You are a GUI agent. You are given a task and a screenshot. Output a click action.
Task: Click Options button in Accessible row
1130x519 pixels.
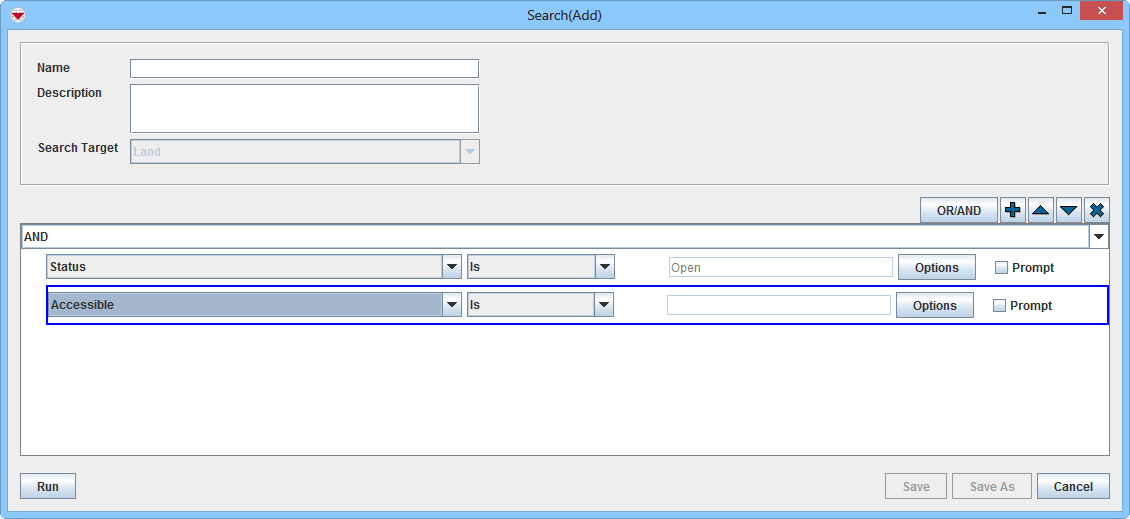tap(934, 306)
